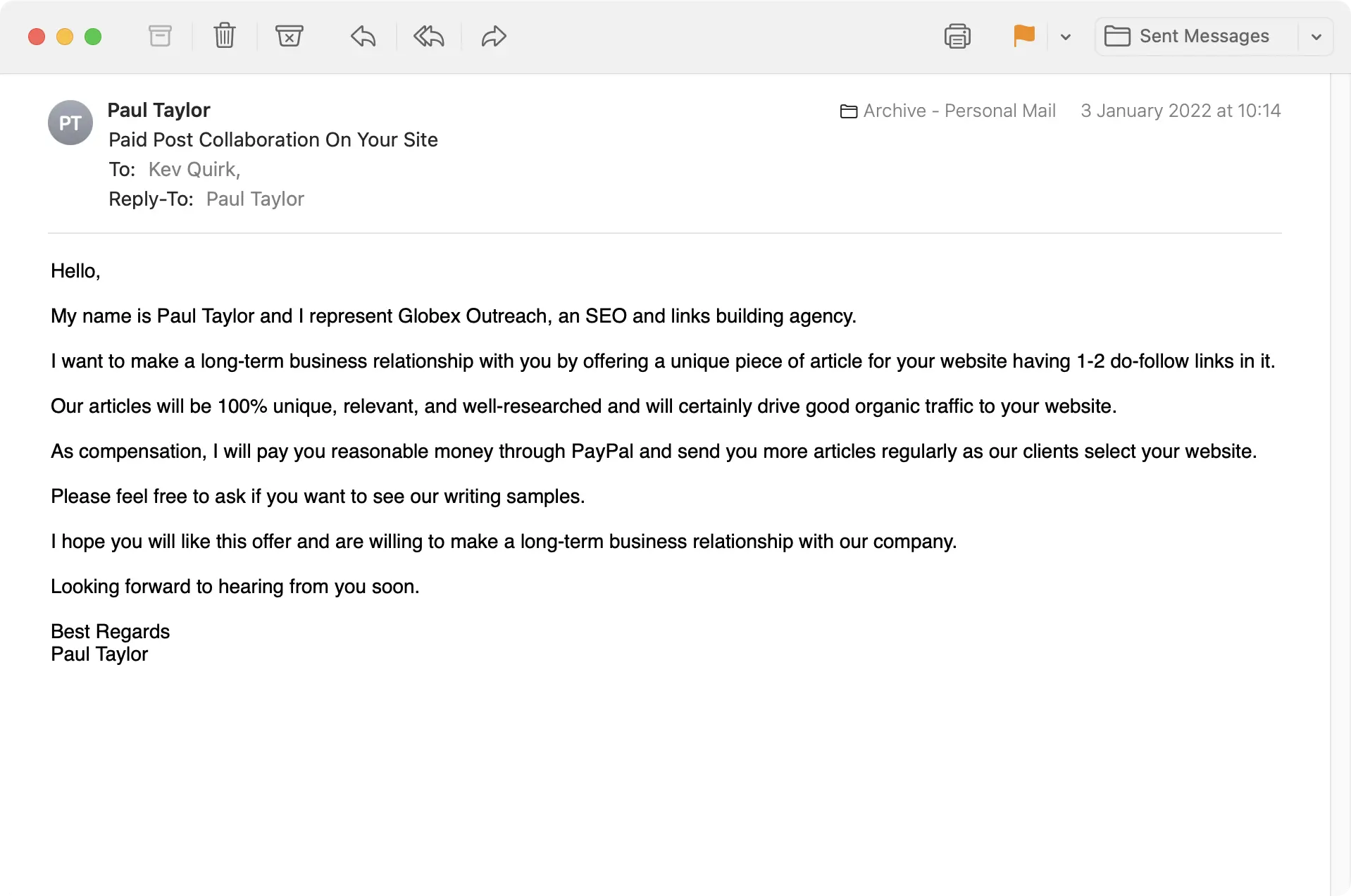Image resolution: width=1351 pixels, height=896 pixels.
Task: Select the Archive - Personal Mail mailbox label
Action: pyautogui.click(x=959, y=111)
